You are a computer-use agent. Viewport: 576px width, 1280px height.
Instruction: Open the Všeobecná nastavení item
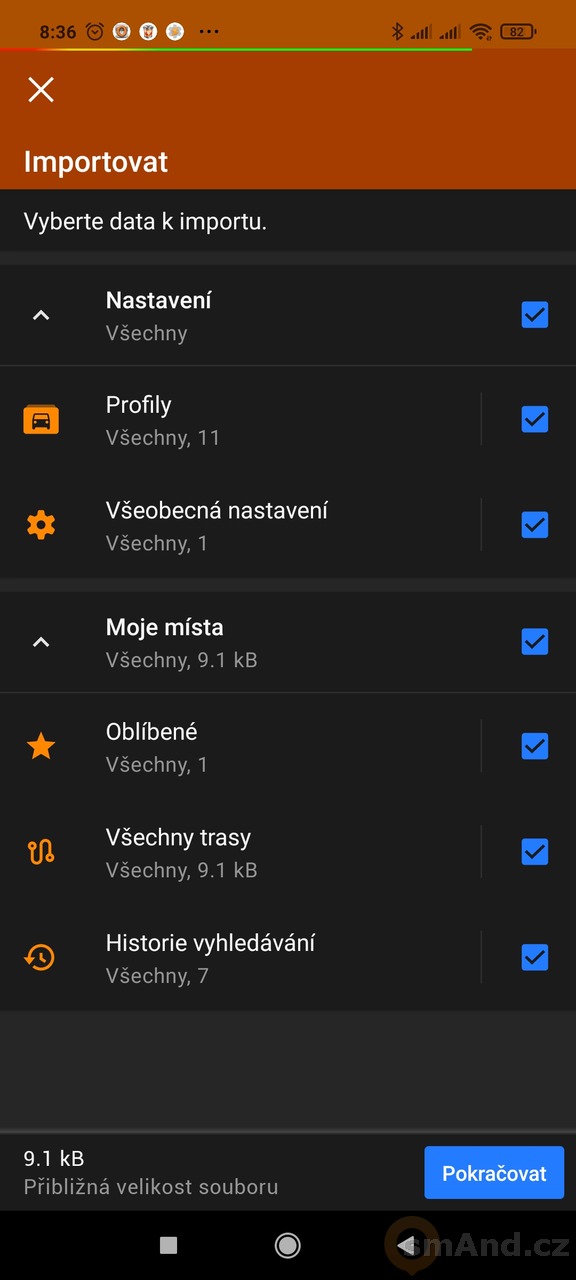pos(240,525)
